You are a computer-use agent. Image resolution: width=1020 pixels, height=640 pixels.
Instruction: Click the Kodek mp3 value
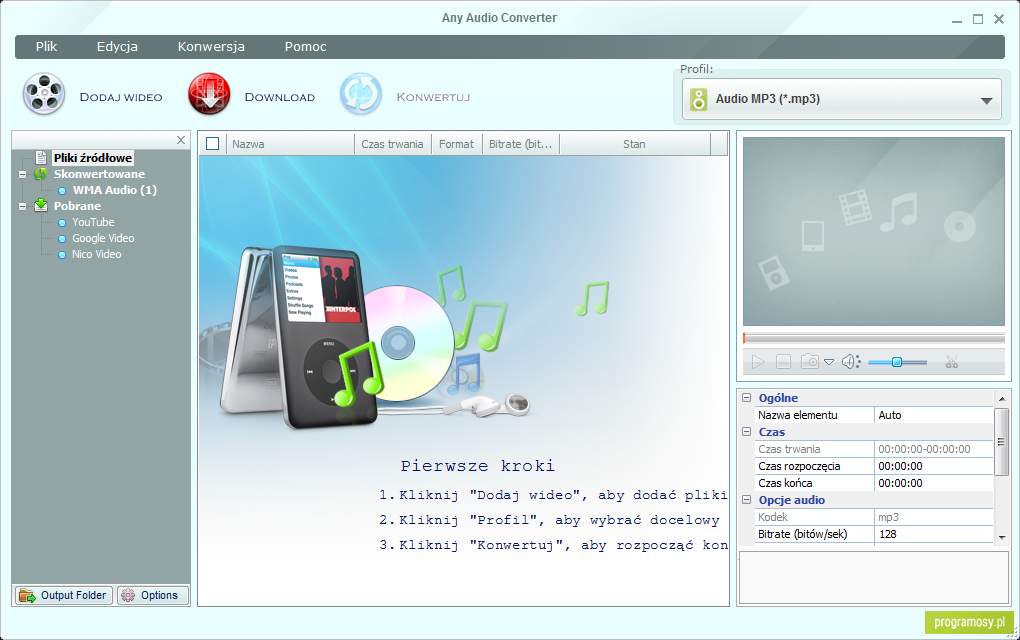pos(933,517)
